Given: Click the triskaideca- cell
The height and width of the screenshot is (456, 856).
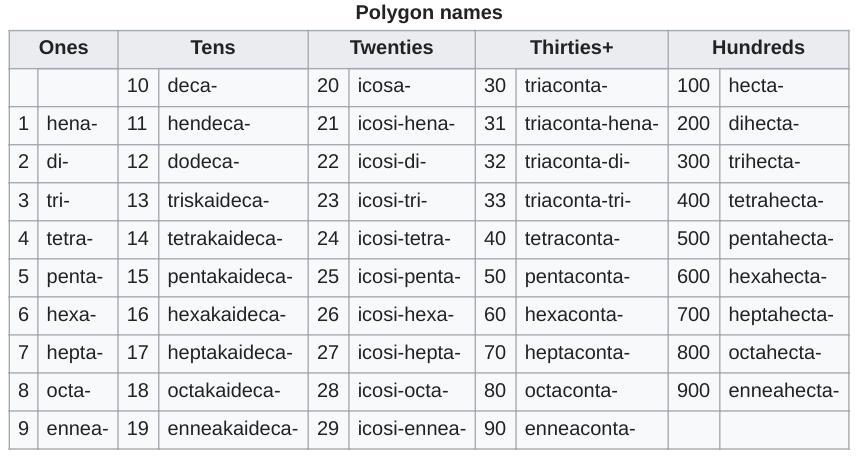Looking at the screenshot, I should click(x=217, y=201).
